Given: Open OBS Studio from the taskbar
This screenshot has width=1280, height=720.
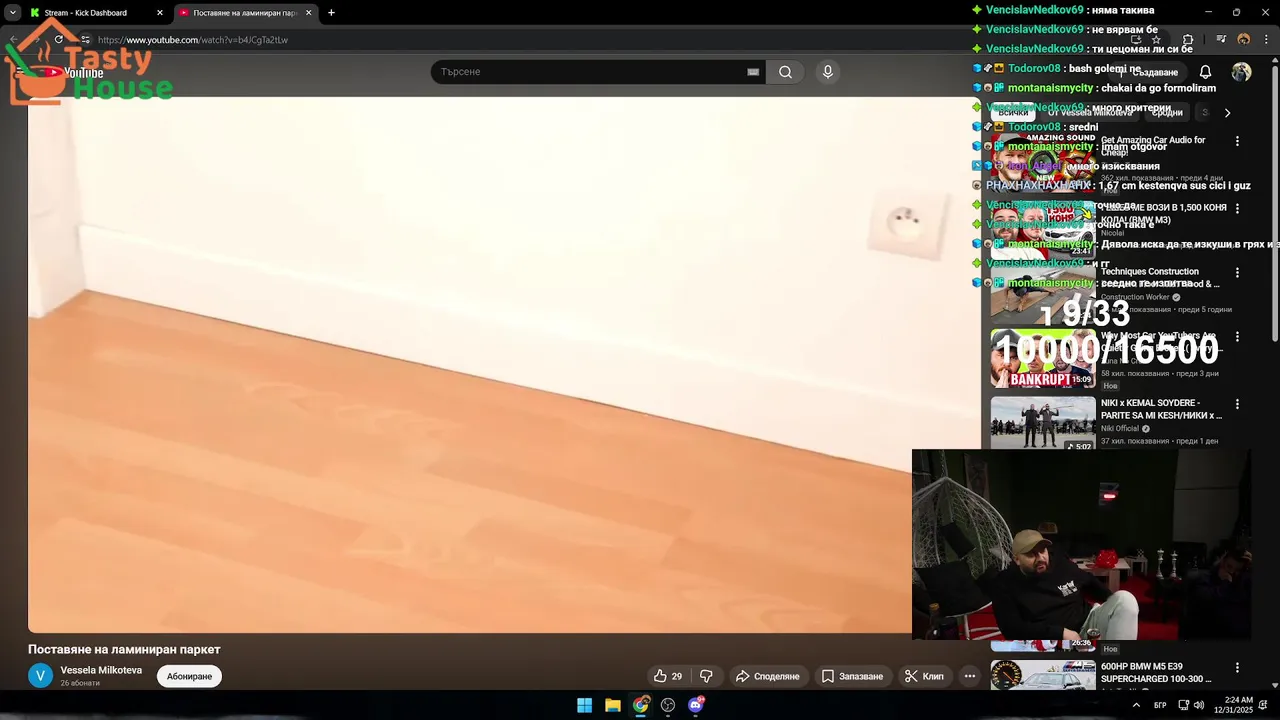Looking at the screenshot, I should coord(668,705).
